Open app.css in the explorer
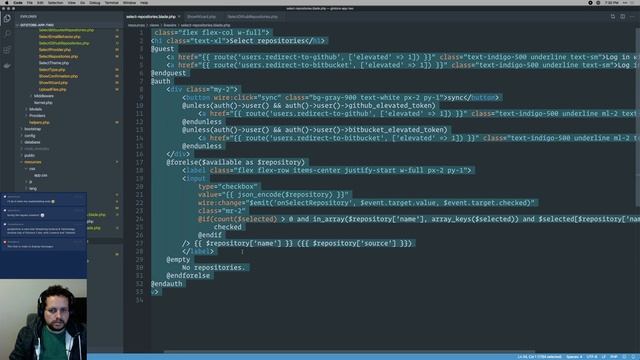This screenshot has height=360, width=640. point(41,176)
